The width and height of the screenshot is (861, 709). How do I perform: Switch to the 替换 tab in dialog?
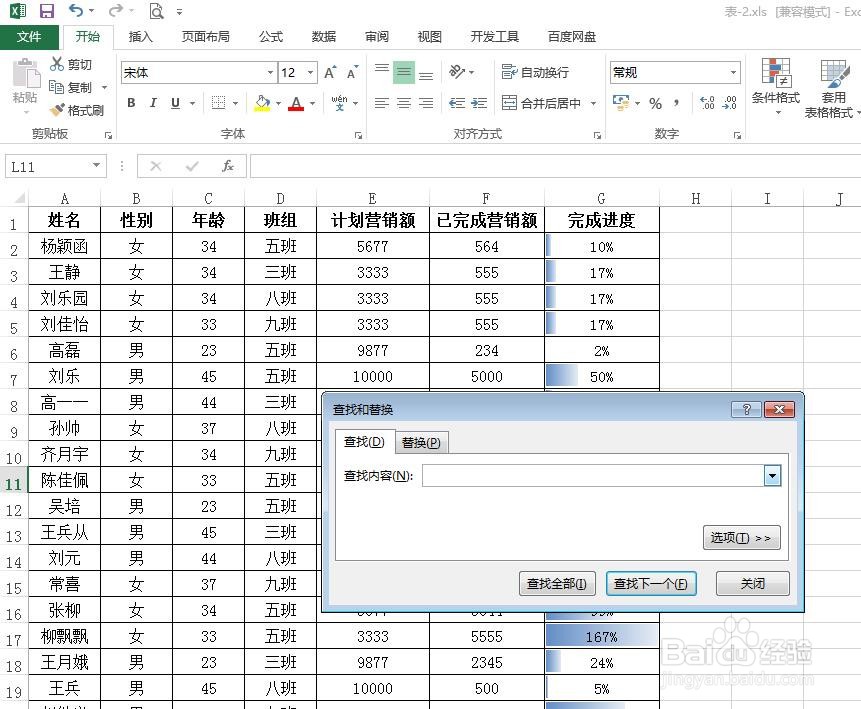point(421,441)
